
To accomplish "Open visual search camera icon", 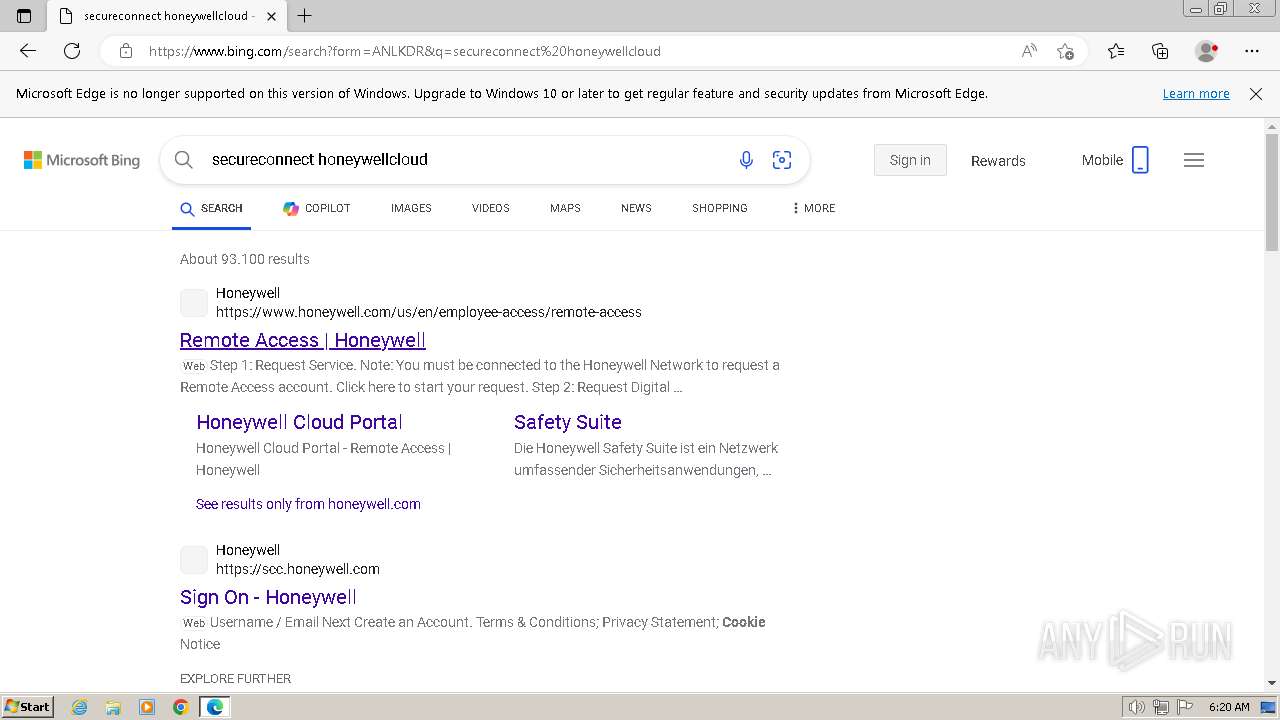I will (782, 160).
